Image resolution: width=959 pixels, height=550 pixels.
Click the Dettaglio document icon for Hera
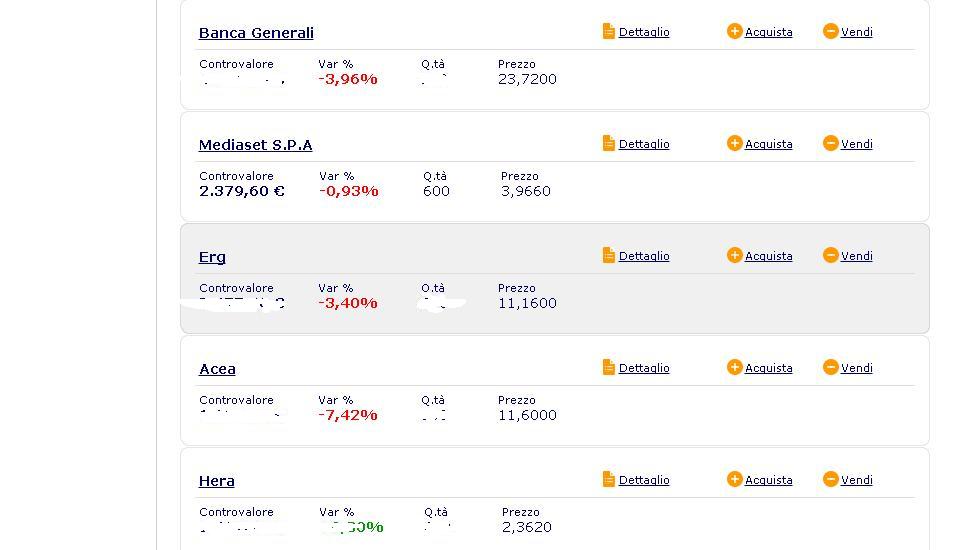tap(608, 480)
